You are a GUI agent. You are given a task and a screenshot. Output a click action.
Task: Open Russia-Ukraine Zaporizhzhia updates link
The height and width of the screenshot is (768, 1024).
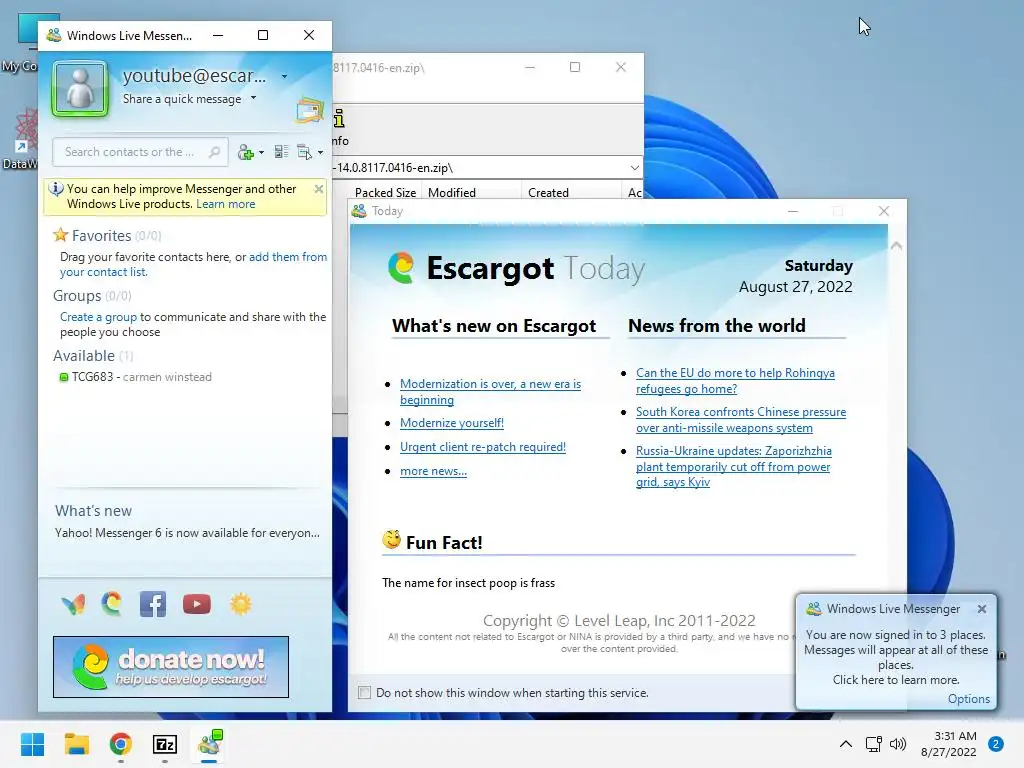tap(733, 466)
